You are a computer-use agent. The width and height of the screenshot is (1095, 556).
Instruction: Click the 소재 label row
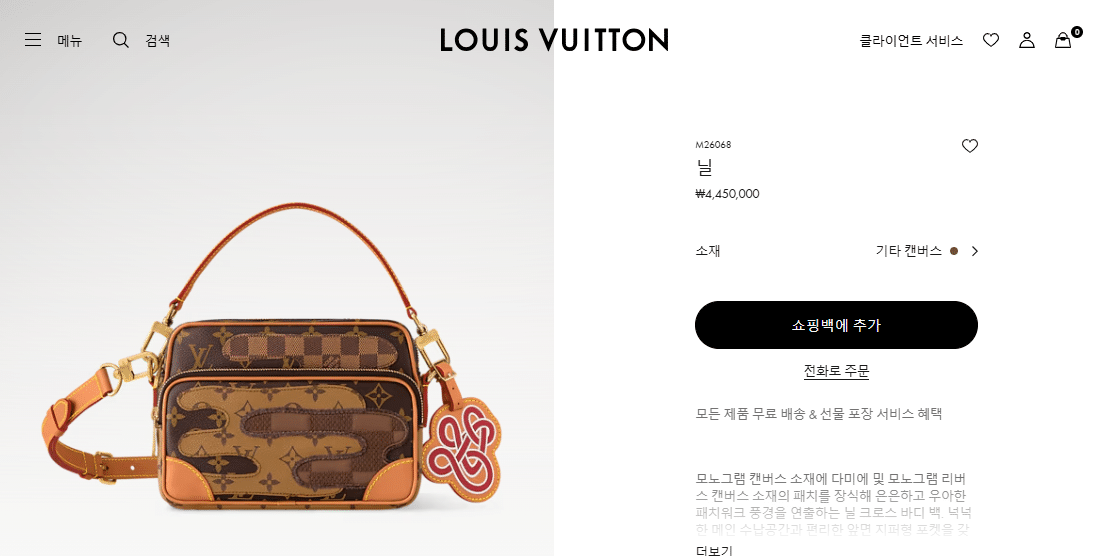click(x=836, y=251)
